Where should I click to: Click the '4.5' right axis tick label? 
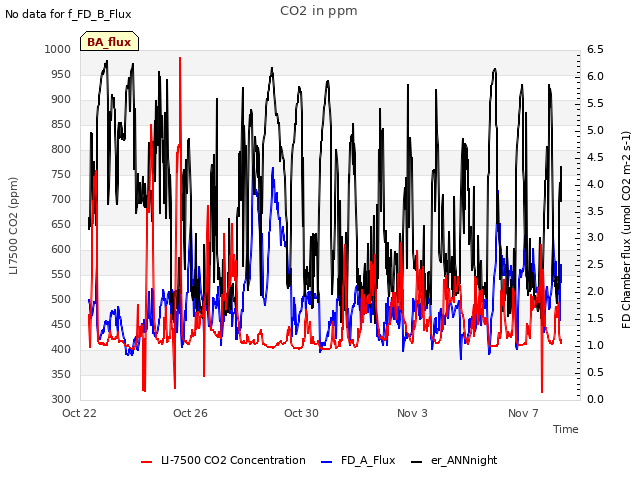596,157
